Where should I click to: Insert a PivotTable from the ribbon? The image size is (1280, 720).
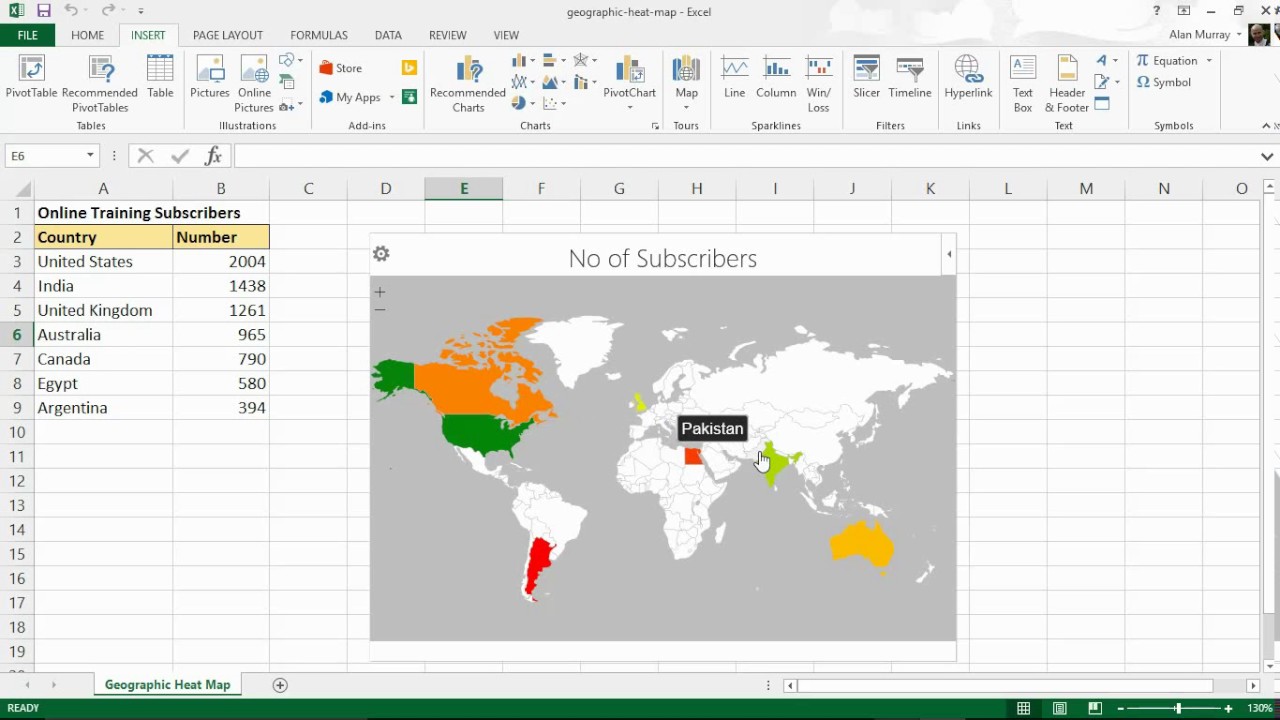pyautogui.click(x=31, y=78)
